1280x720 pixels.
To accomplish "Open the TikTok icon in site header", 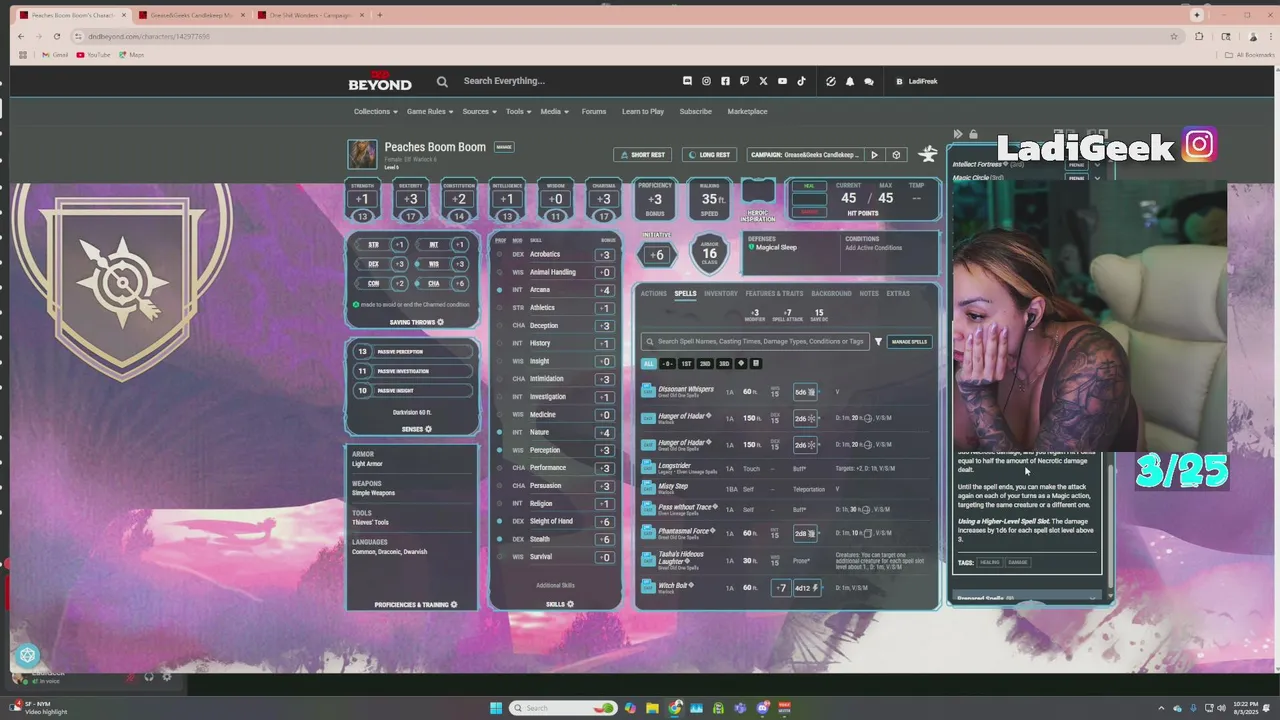I will point(801,81).
